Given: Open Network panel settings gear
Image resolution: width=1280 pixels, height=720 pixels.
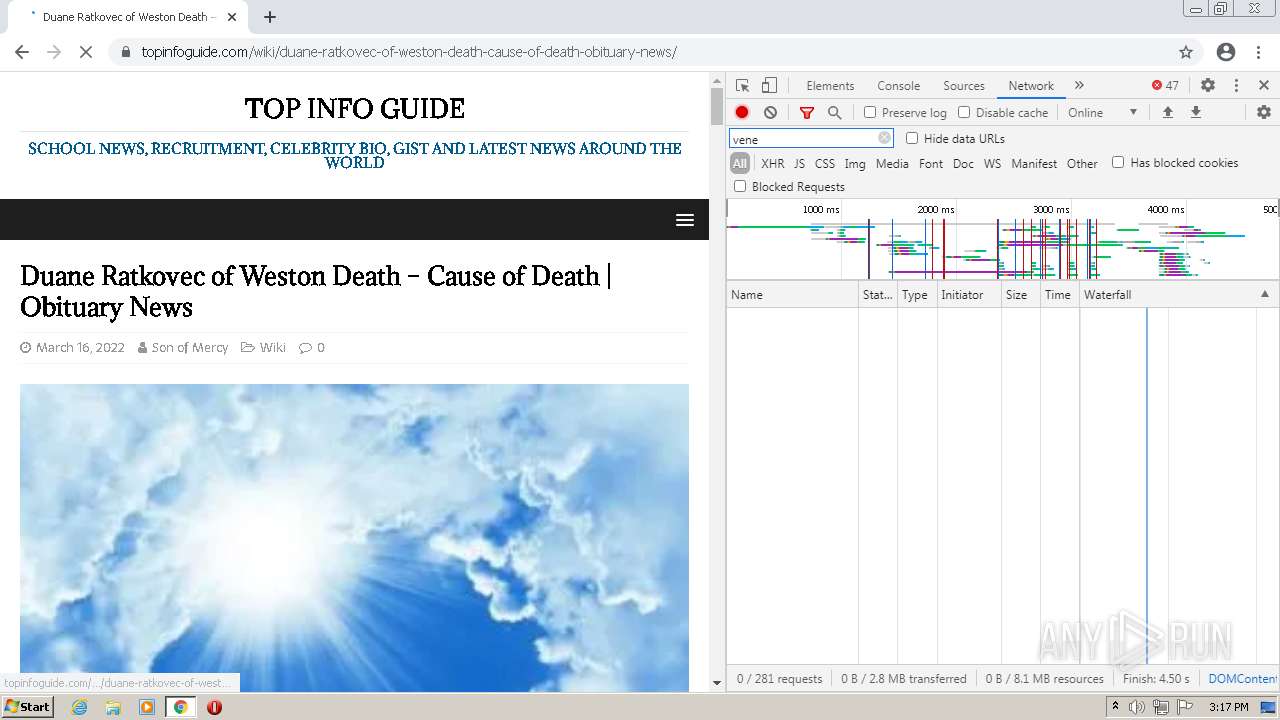Looking at the screenshot, I should click(x=1264, y=113).
